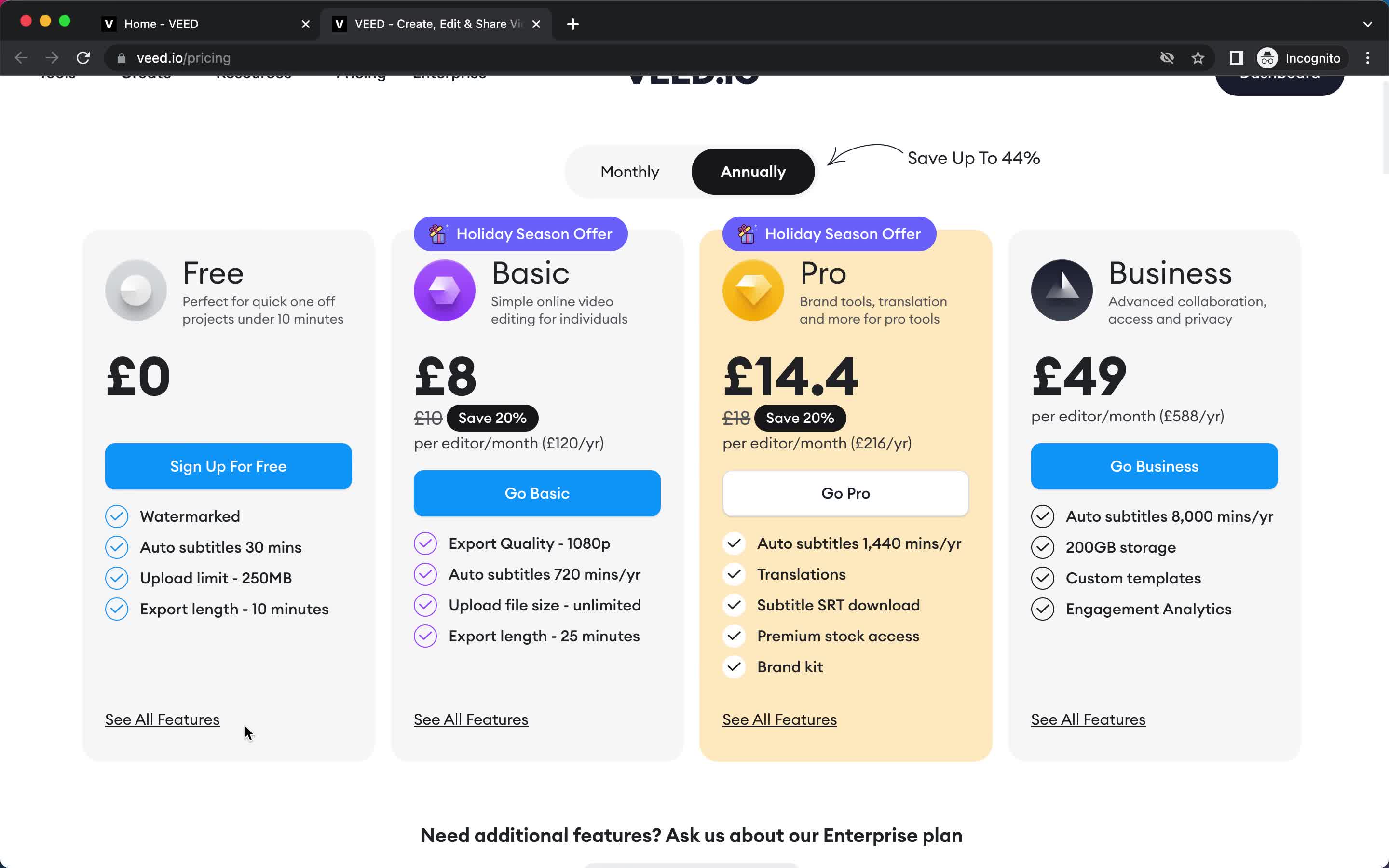The width and height of the screenshot is (1389, 868).
Task: Click the Enterprise plan heading text
Action: click(x=692, y=835)
